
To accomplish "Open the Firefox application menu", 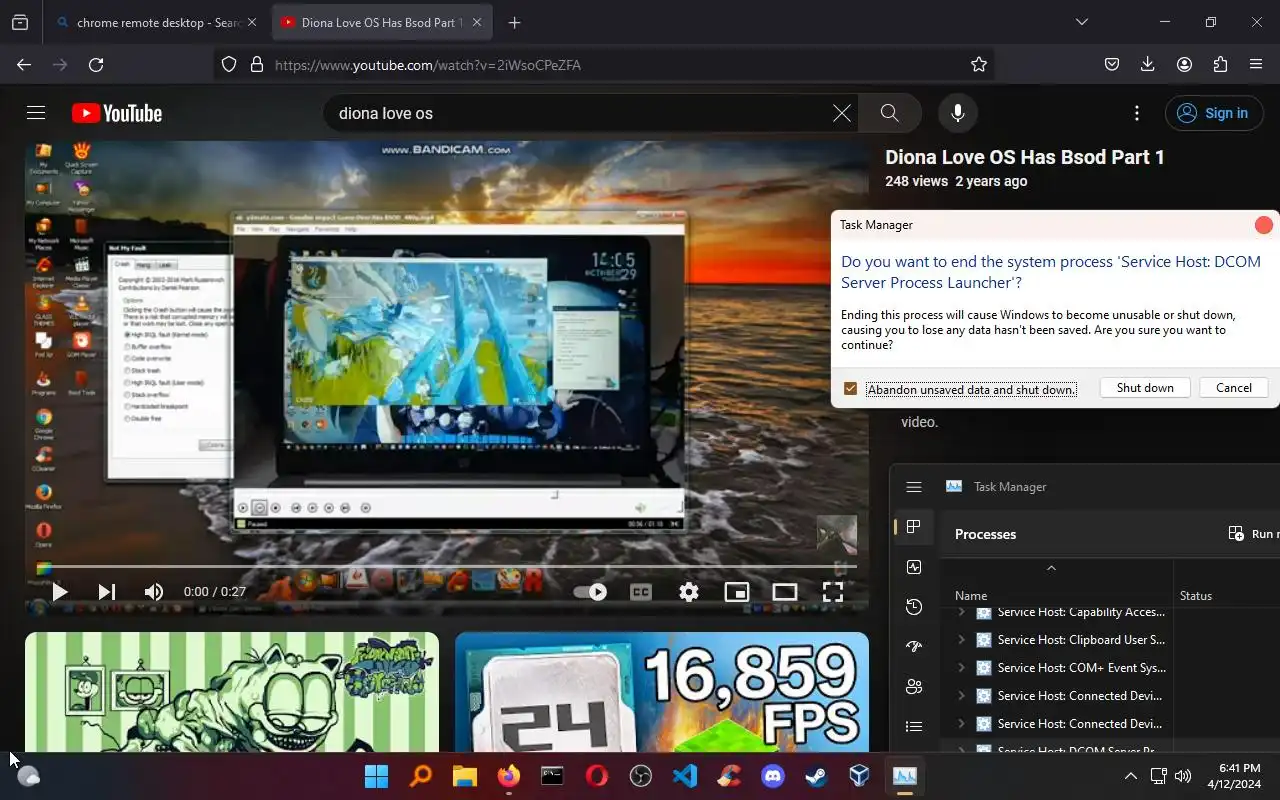I will pyautogui.click(x=1256, y=64).
